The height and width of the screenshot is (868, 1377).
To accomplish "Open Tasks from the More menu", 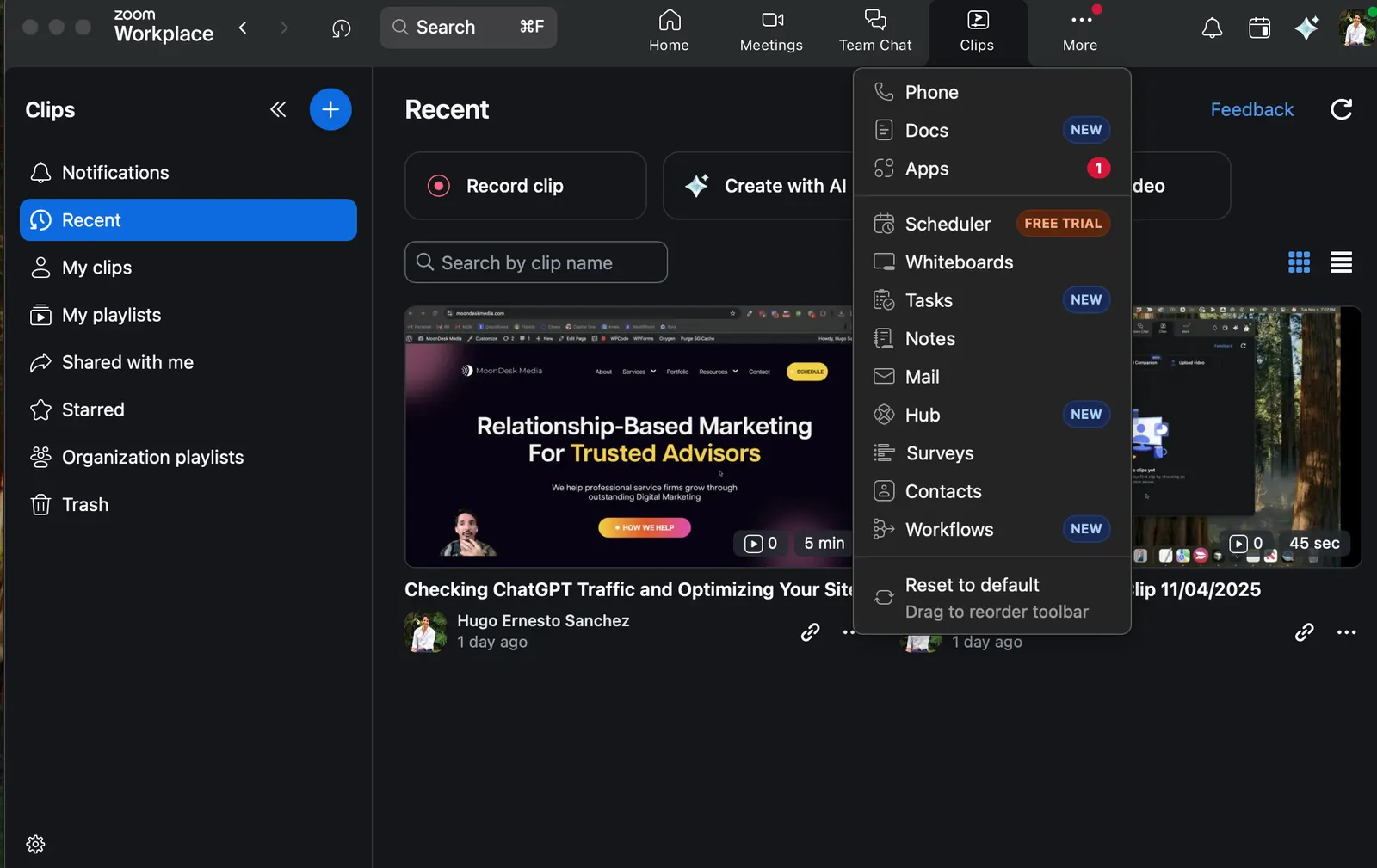I will click(x=991, y=300).
